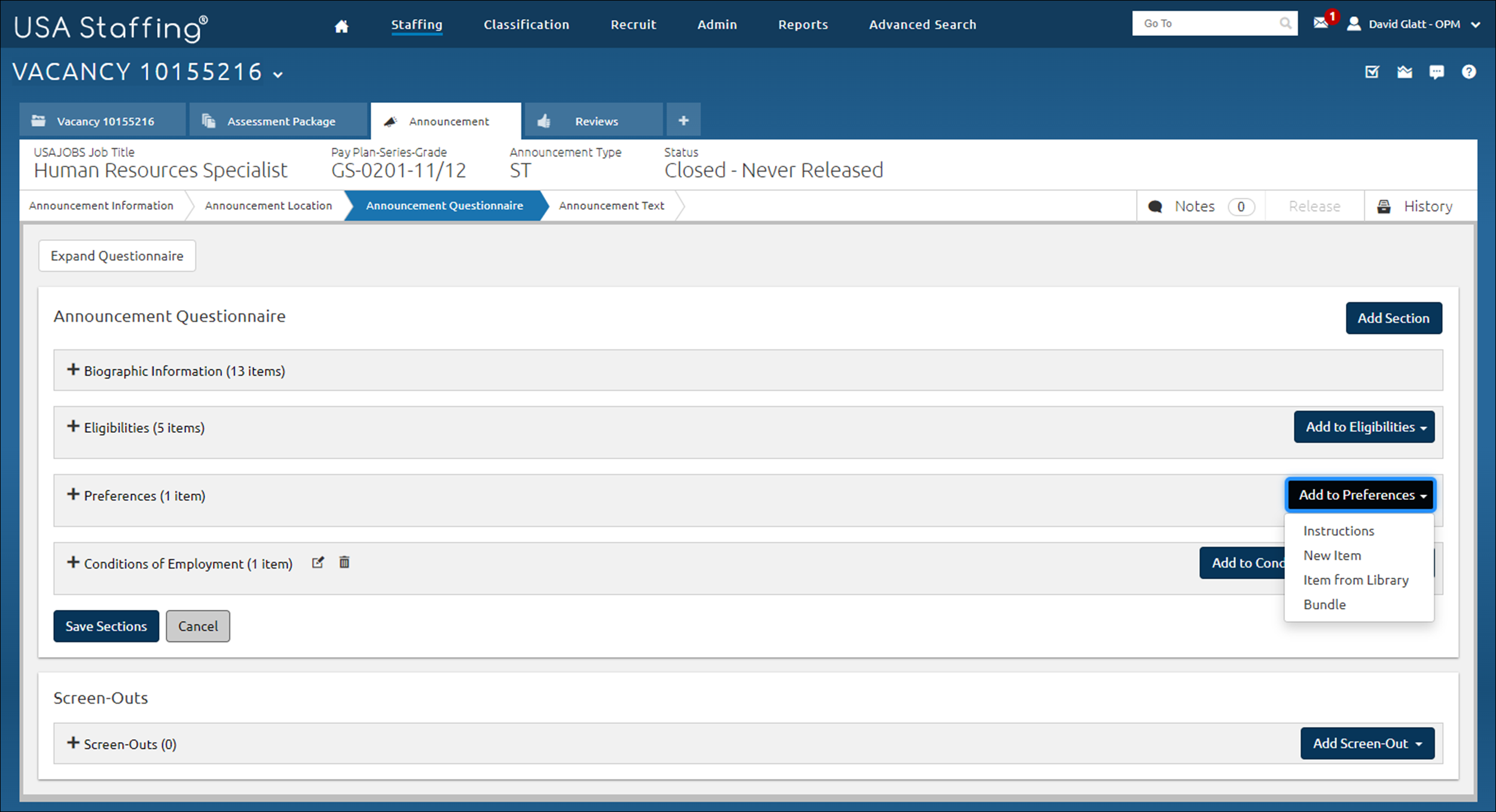This screenshot has height=812, width=1496.
Task: Open Advanced Search
Action: (922, 25)
